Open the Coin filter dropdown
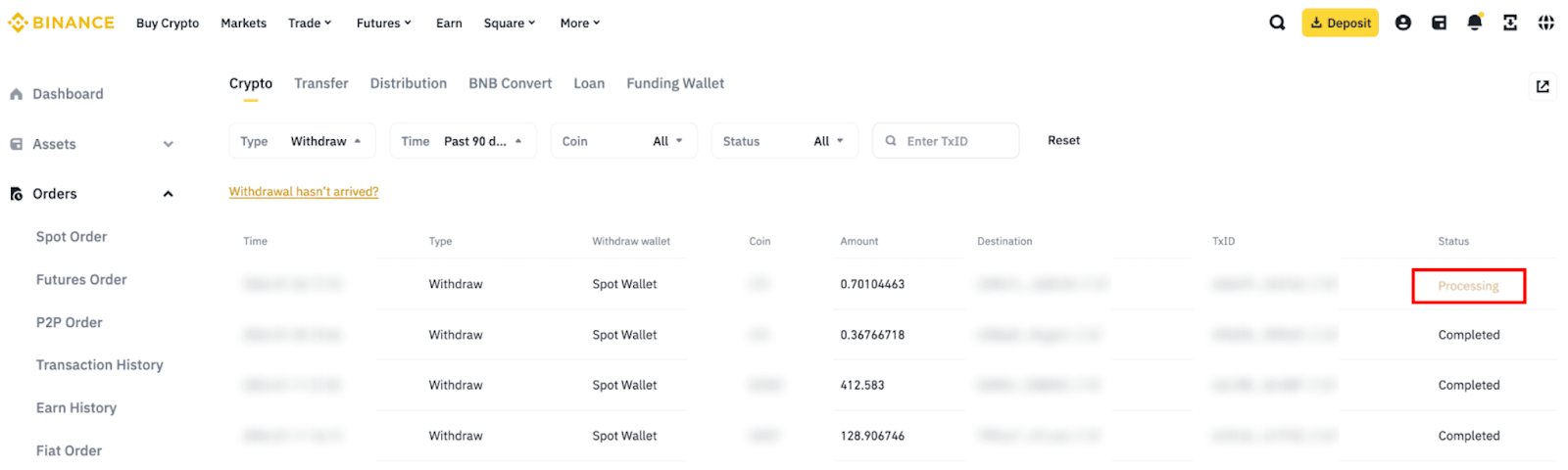 pos(623,141)
